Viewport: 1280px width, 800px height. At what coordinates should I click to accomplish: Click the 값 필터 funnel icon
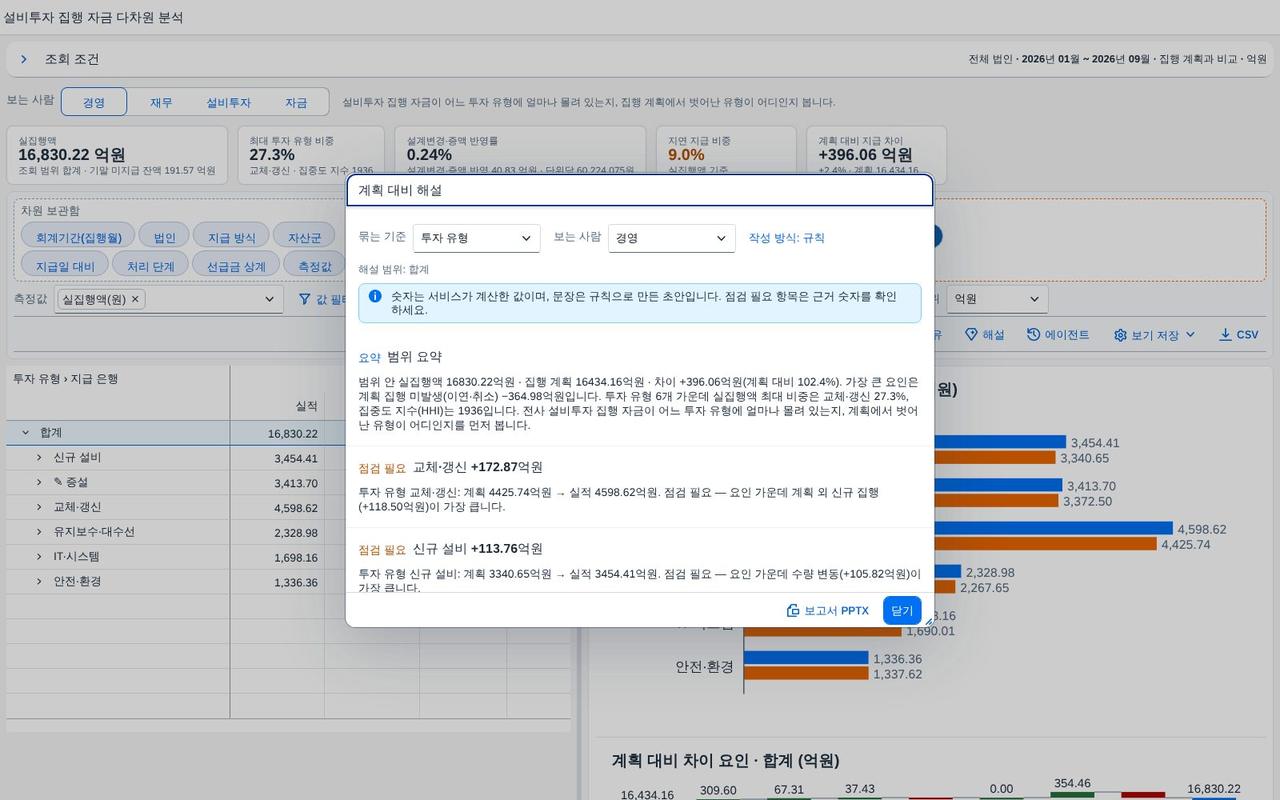tap(305, 298)
